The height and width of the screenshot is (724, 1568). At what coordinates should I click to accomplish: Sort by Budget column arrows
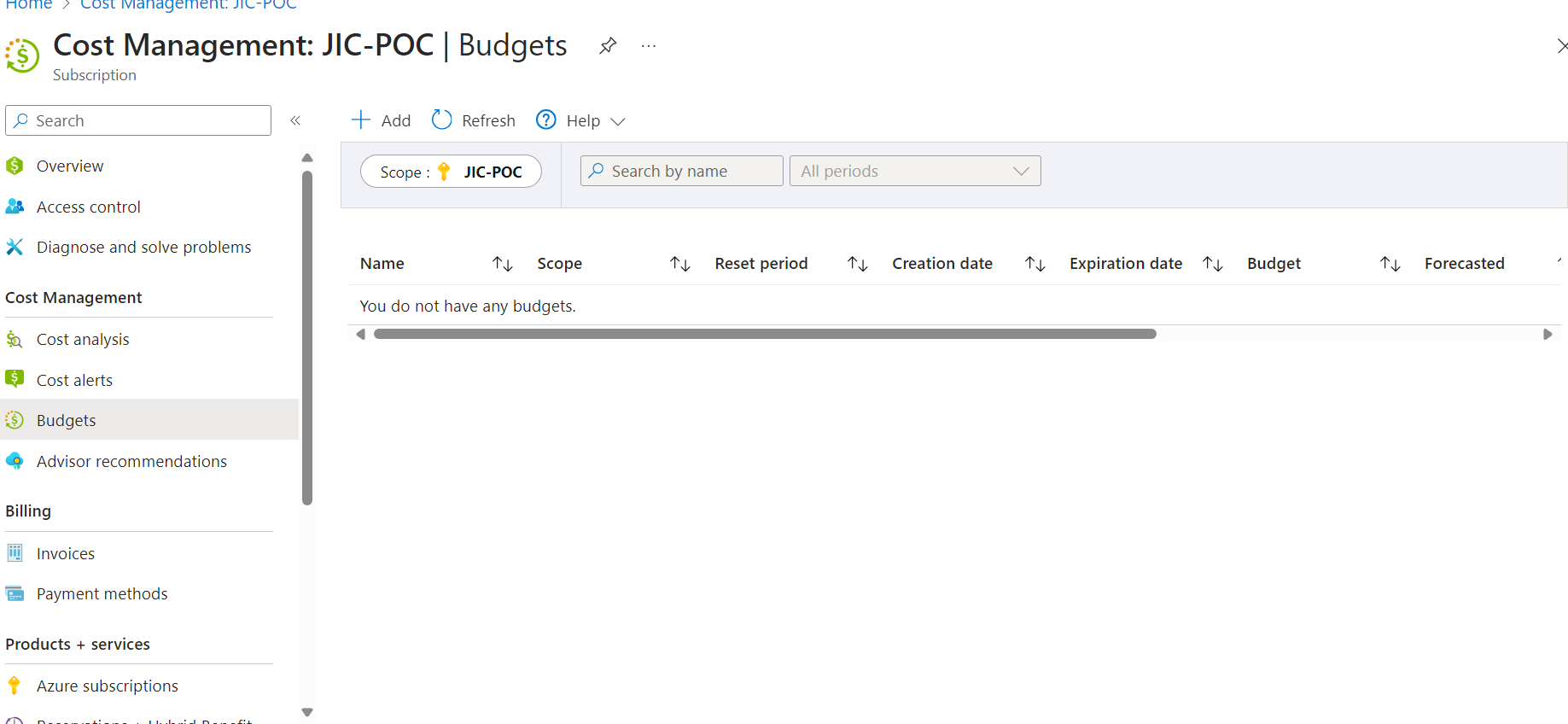coord(1390,264)
